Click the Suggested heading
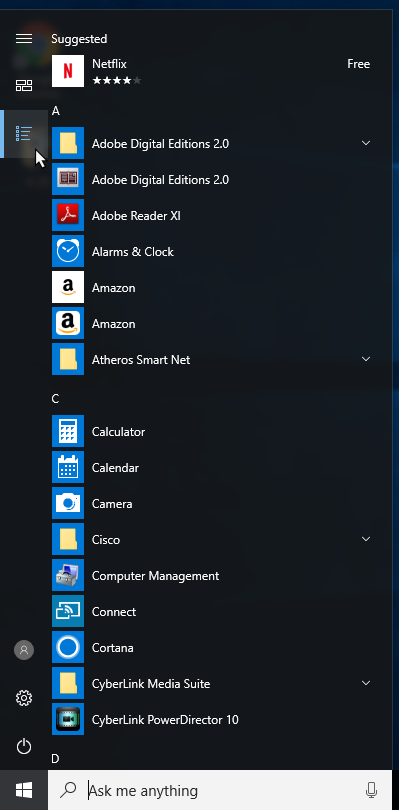This screenshot has height=810, width=399. click(79, 39)
